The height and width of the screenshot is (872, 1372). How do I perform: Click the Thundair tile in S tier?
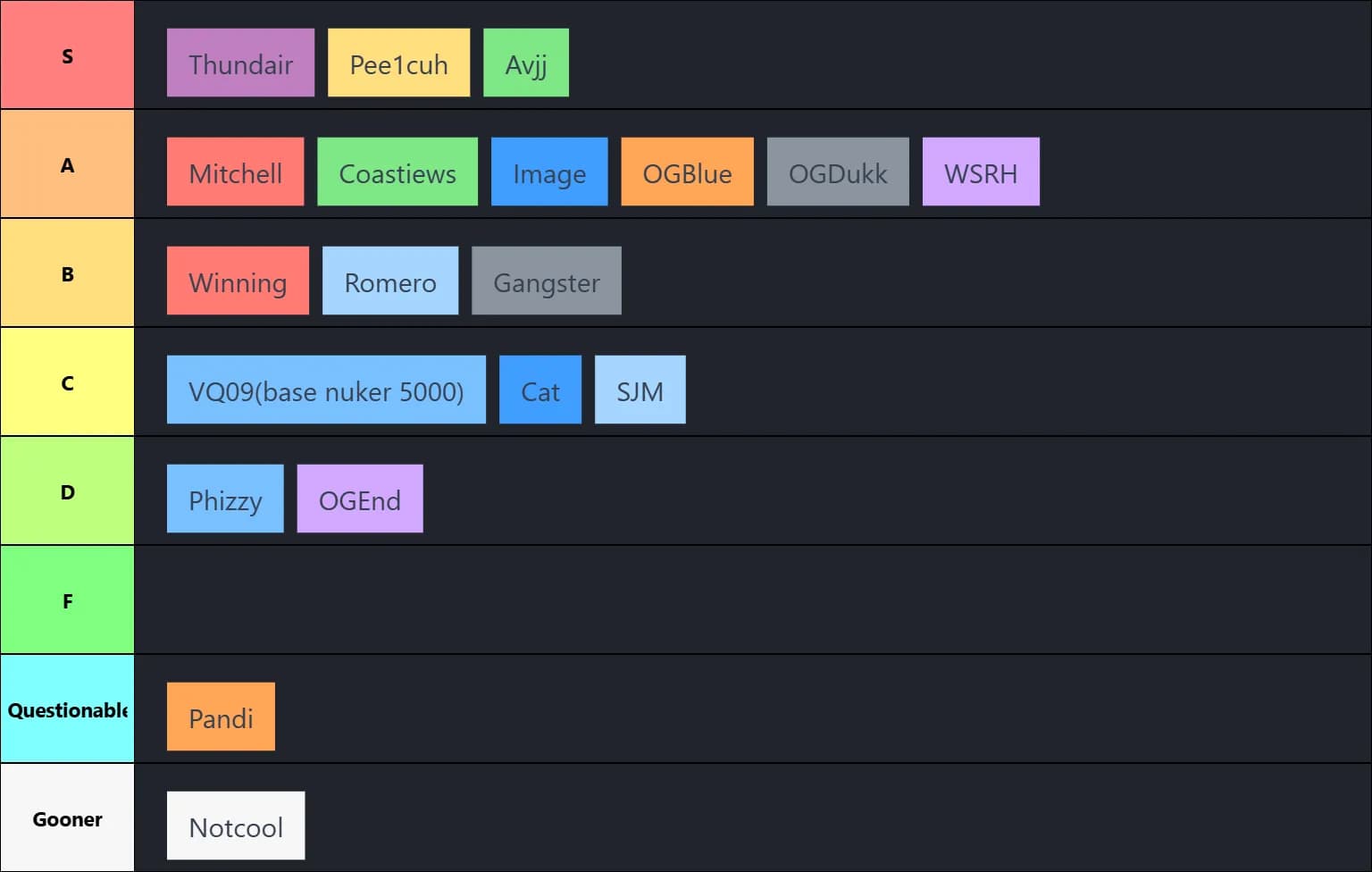tap(240, 63)
